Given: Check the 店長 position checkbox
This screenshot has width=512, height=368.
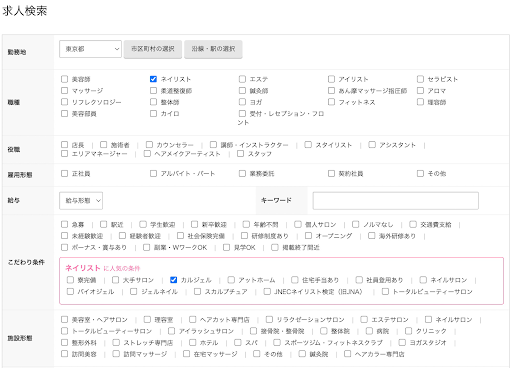Looking at the screenshot, I should (64, 145).
